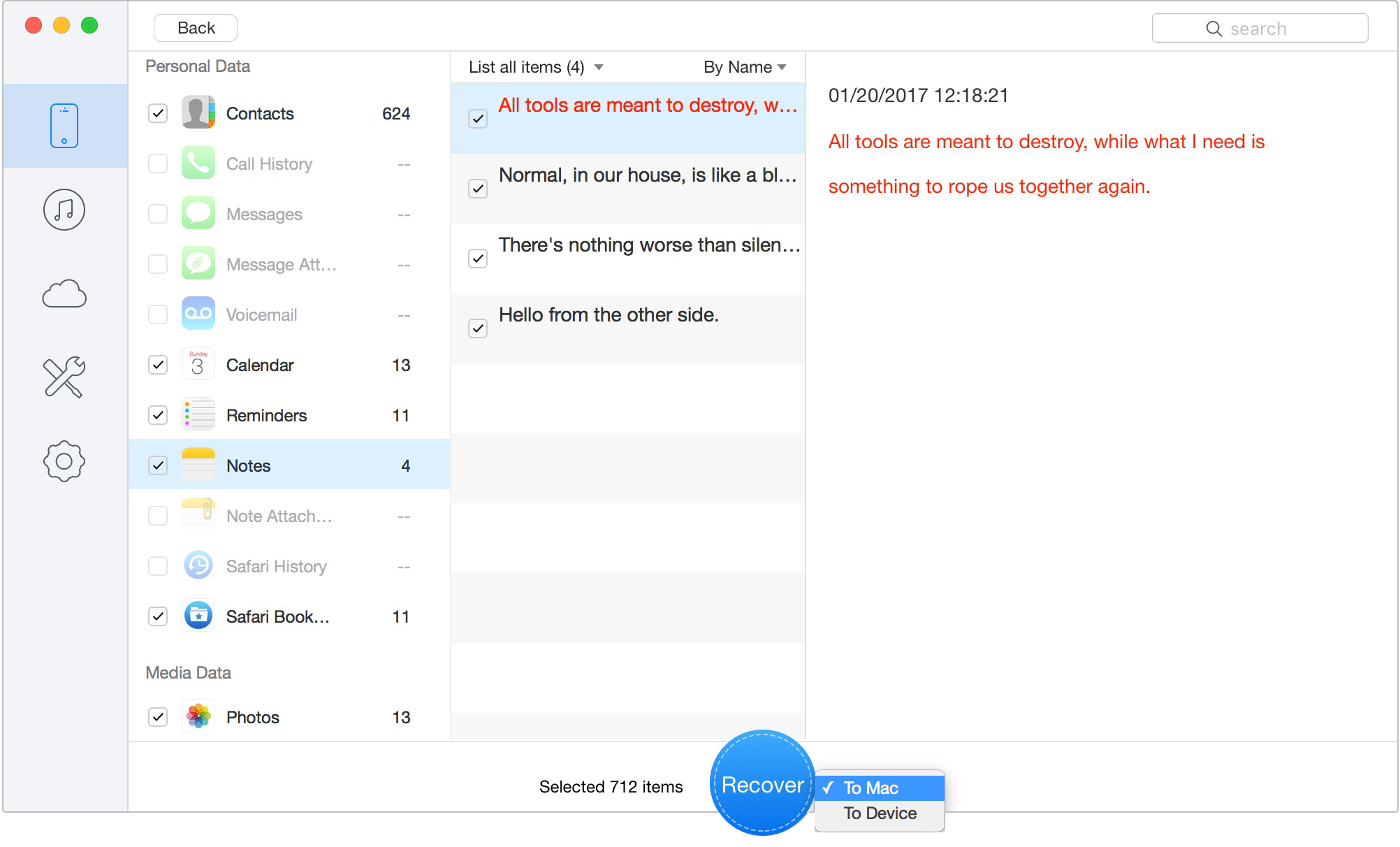This screenshot has height=847, width=1400.
Task: Select the Photos category label
Action: [x=252, y=717]
